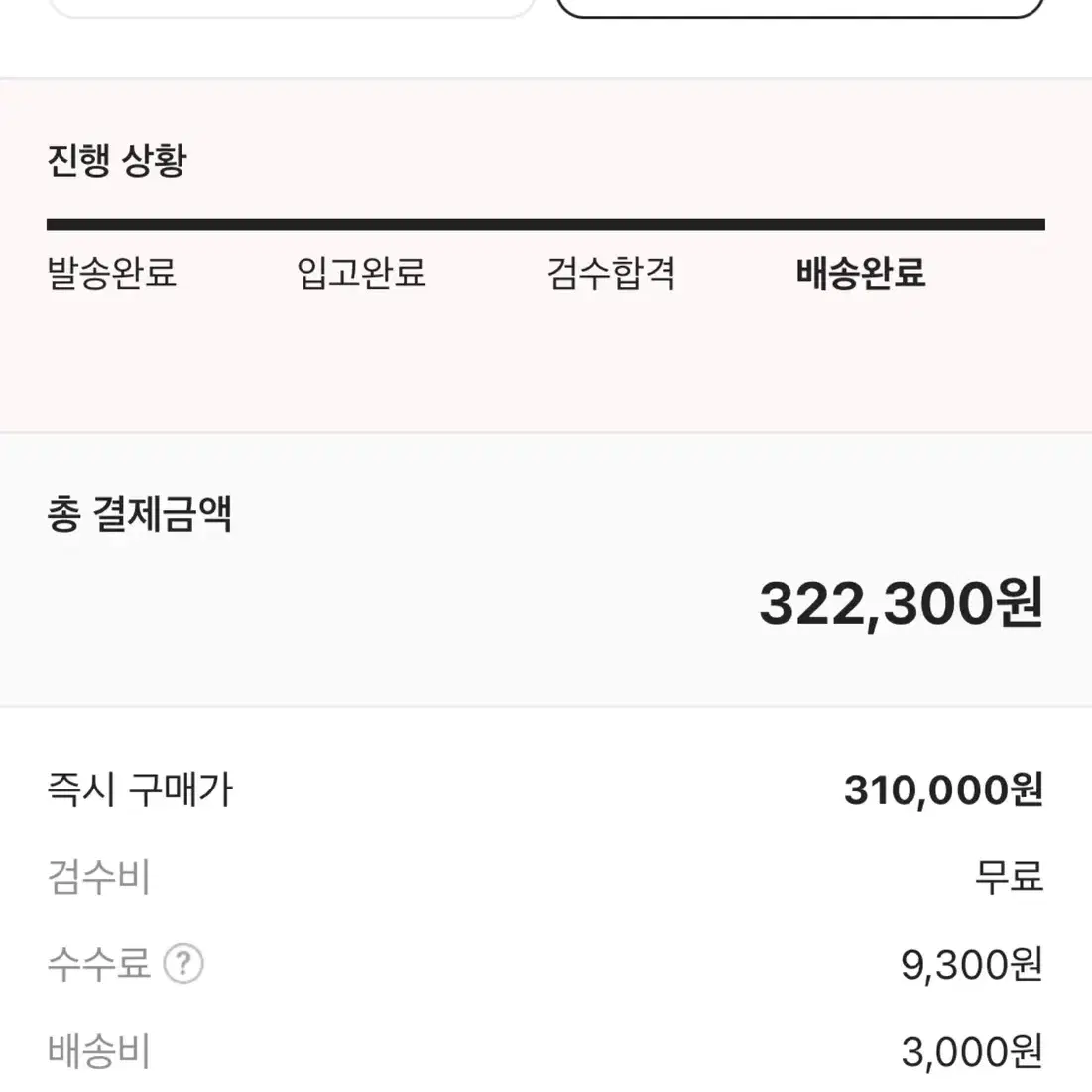
Task: Click the 총 결제금액 heading
Action: [x=139, y=515]
